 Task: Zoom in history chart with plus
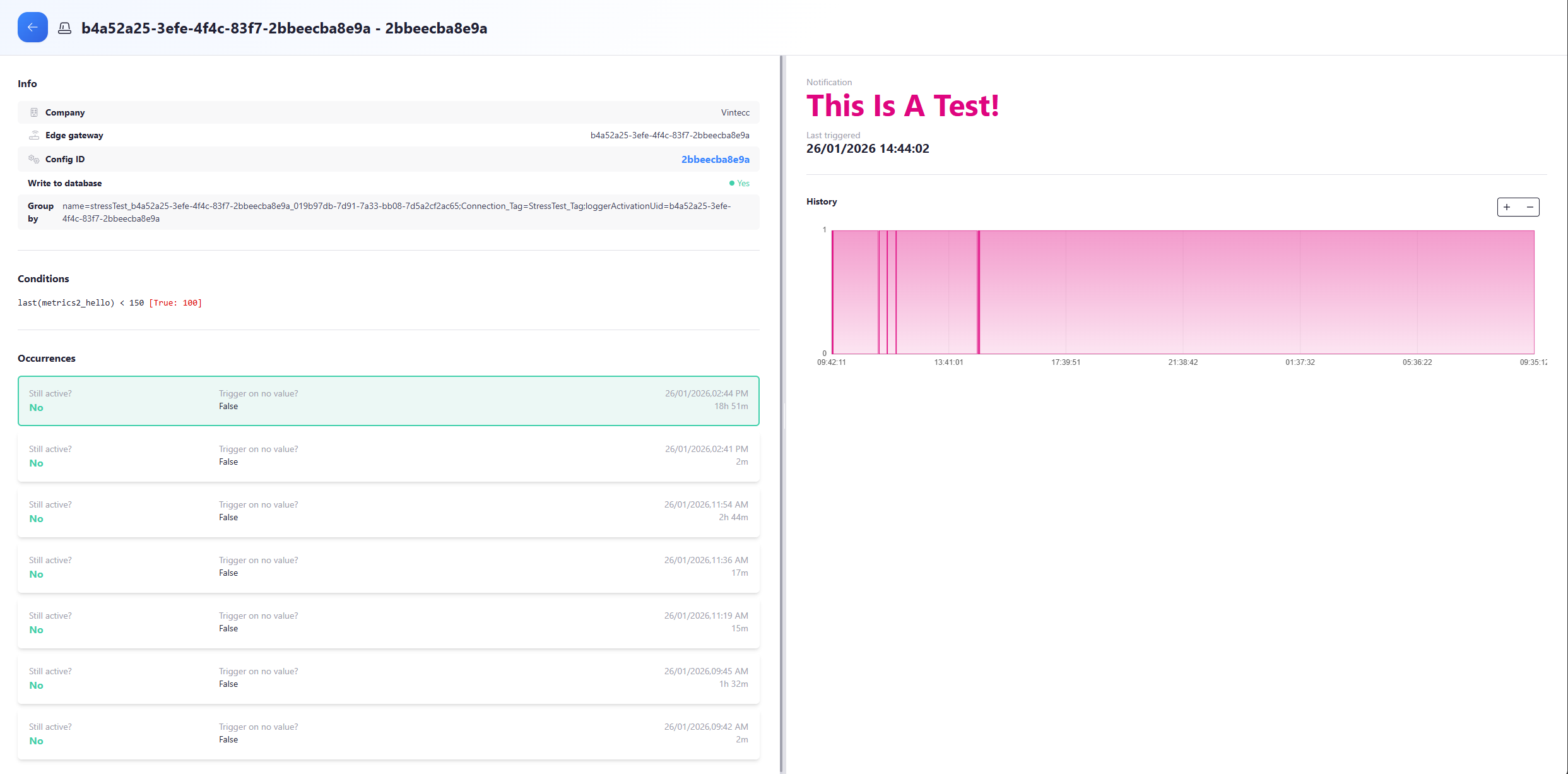[1507, 207]
